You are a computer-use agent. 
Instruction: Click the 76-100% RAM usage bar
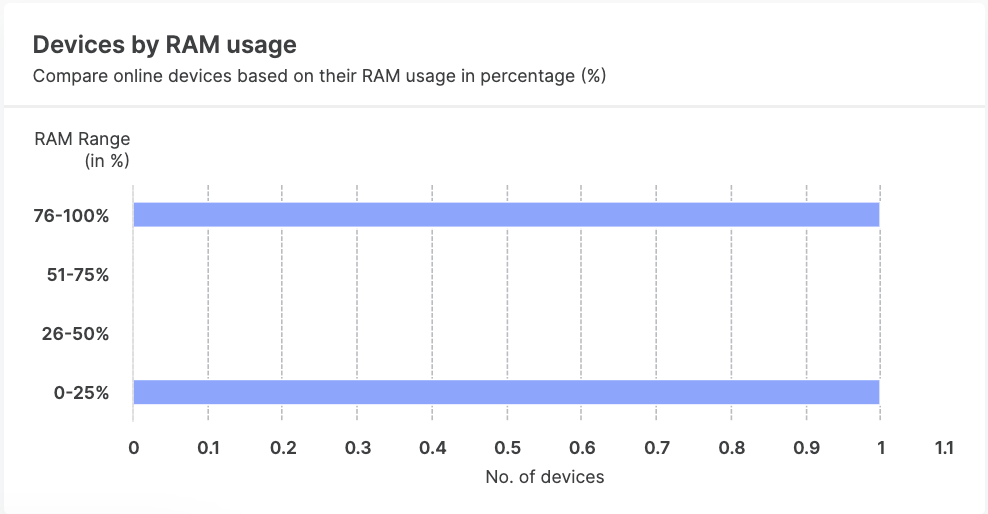[506, 215]
